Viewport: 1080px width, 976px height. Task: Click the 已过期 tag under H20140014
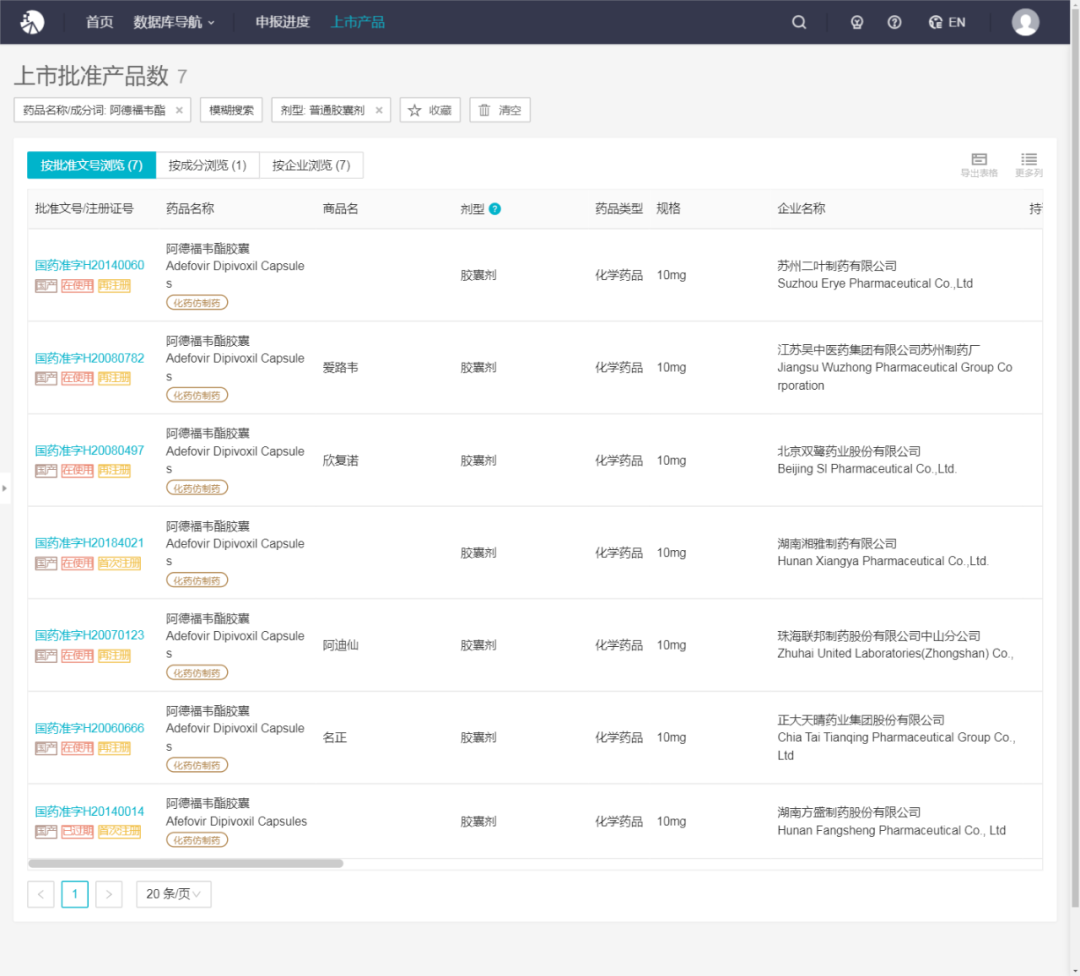(77, 831)
